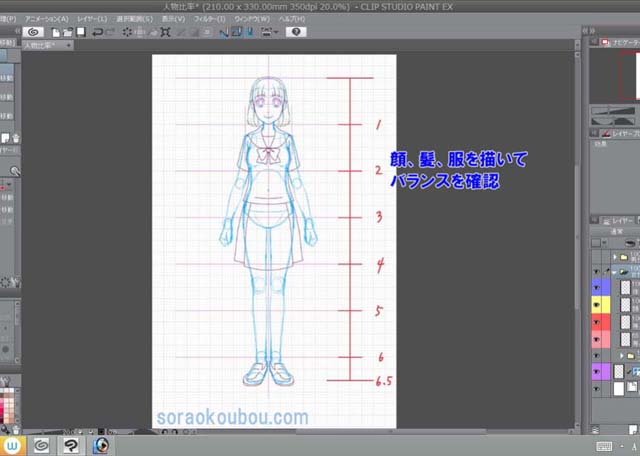Hide the red-tagged layer
This screenshot has height=456, width=640.
point(596,322)
